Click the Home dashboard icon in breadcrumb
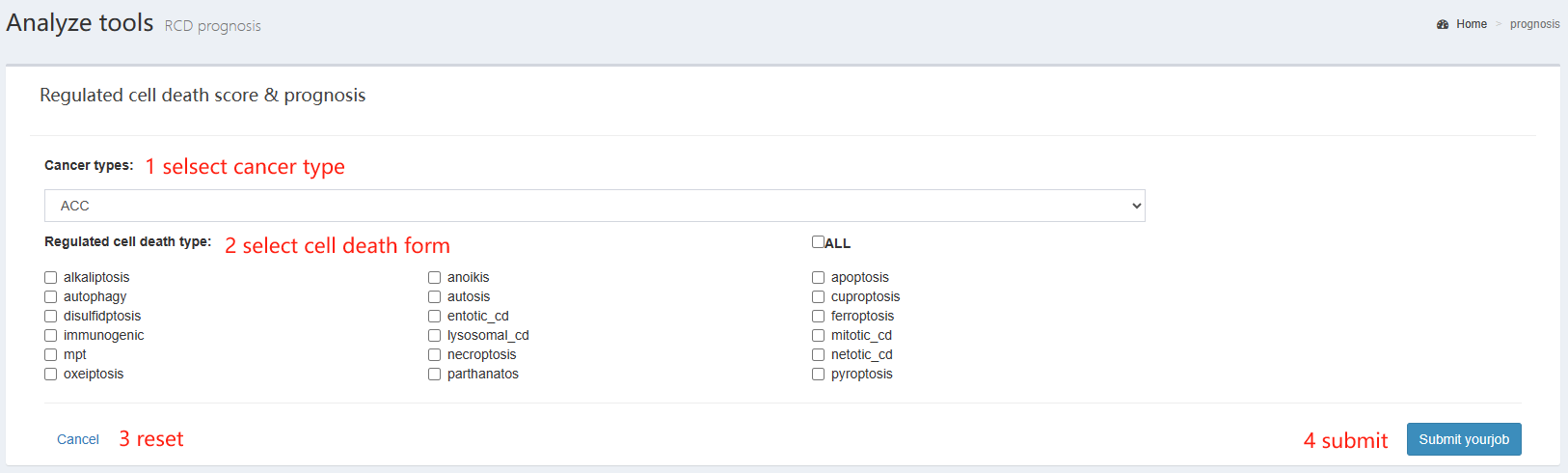Screen dimensions: 1568x473 click(1443, 24)
